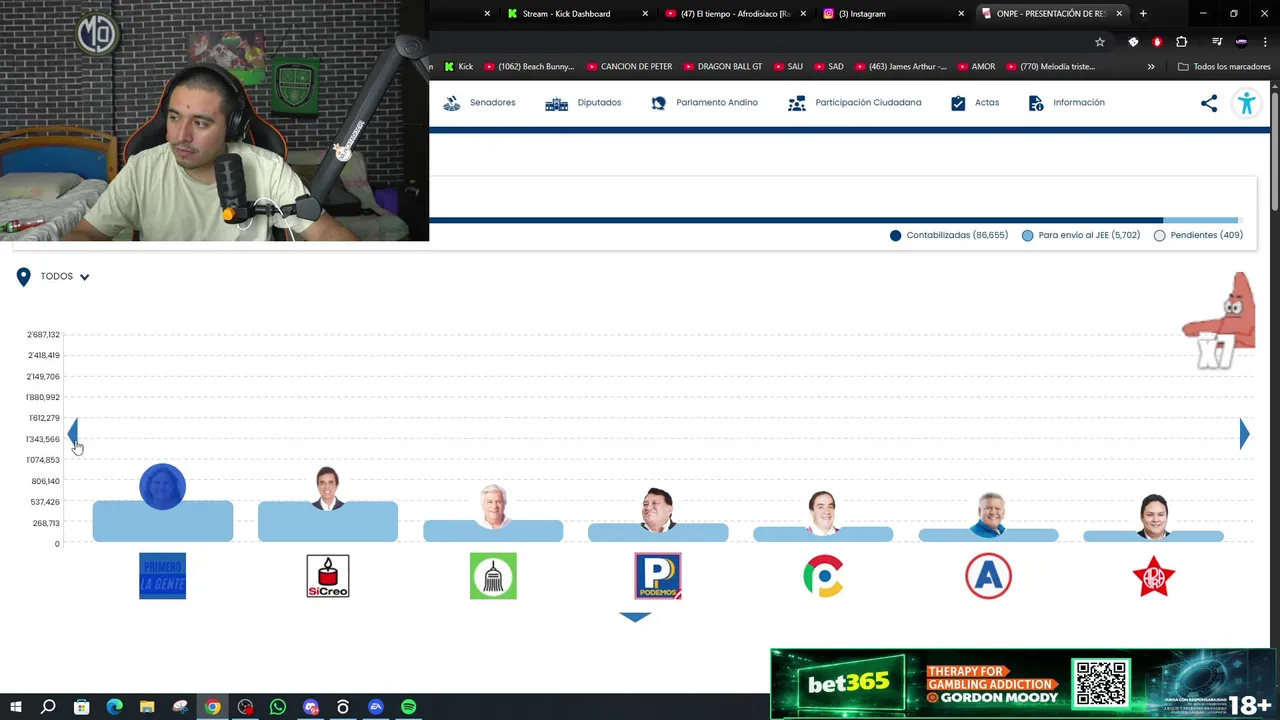Image resolution: width=1280 pixels, height=720 pixels.
Task: Switch to the Stream - Kick Dashboard tab
Action: [566, 14]
